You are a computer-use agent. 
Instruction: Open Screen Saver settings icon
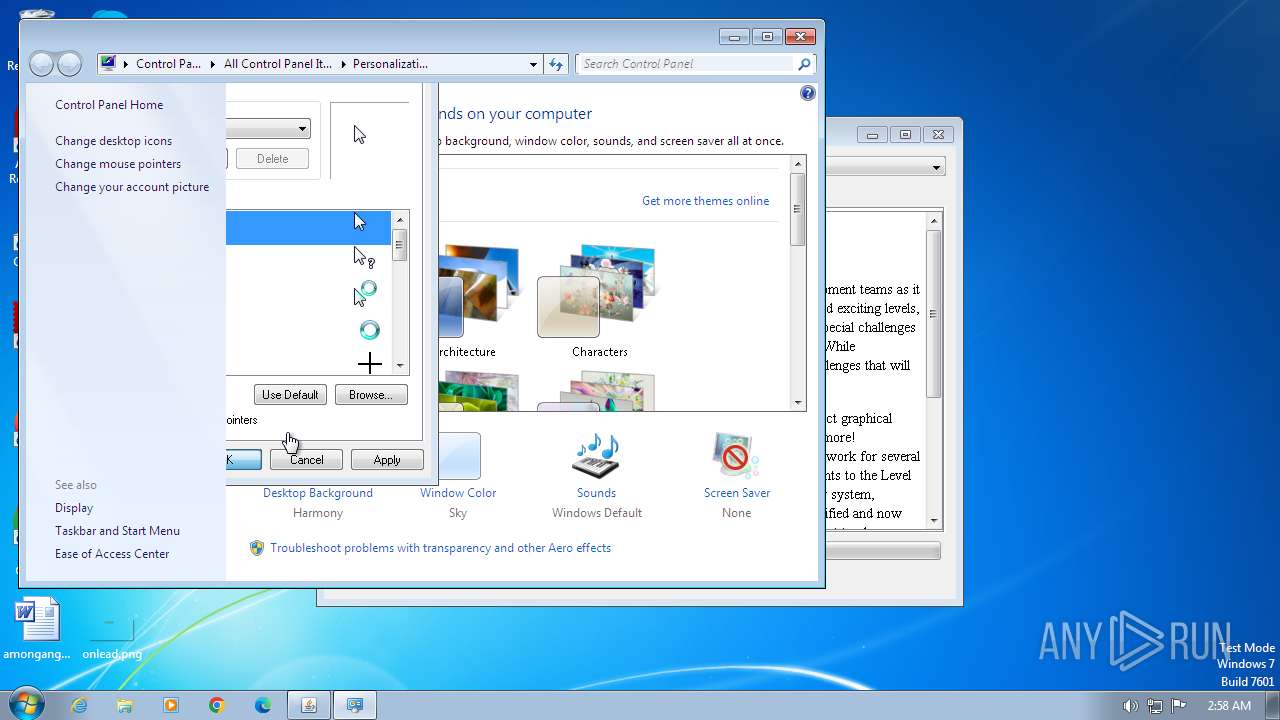click(736, 456)
